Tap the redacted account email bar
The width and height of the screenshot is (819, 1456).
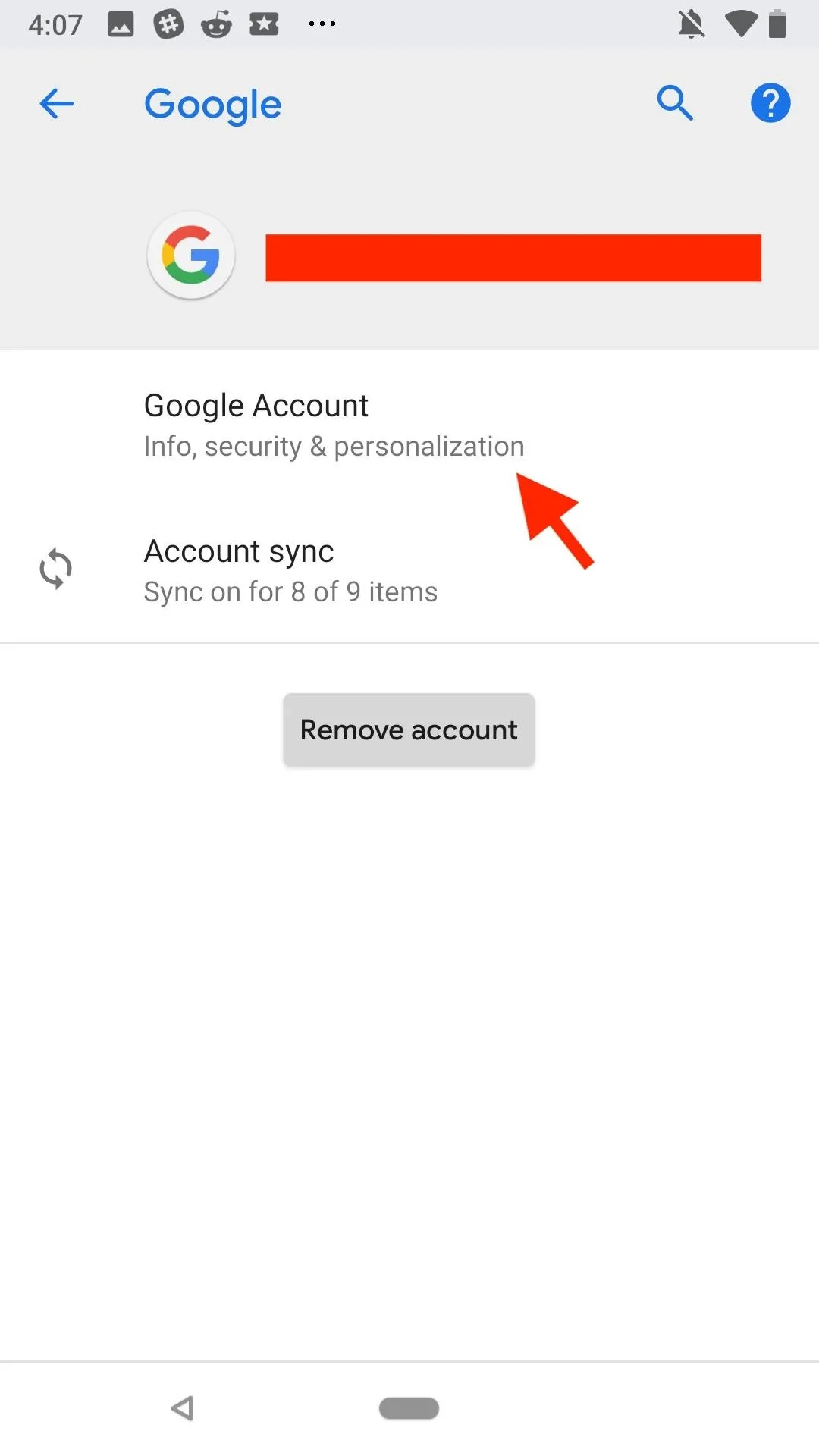(513, 258)
